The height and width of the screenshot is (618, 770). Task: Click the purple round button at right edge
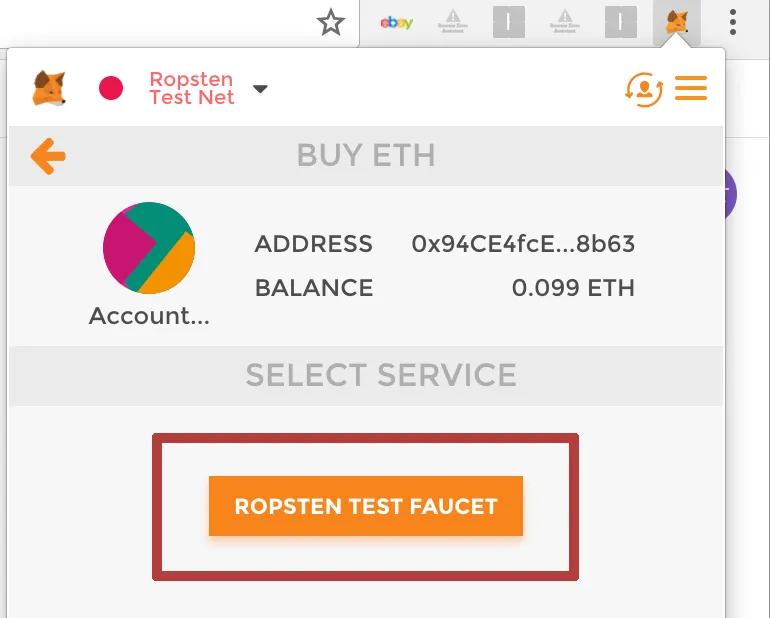pos(730,193)
